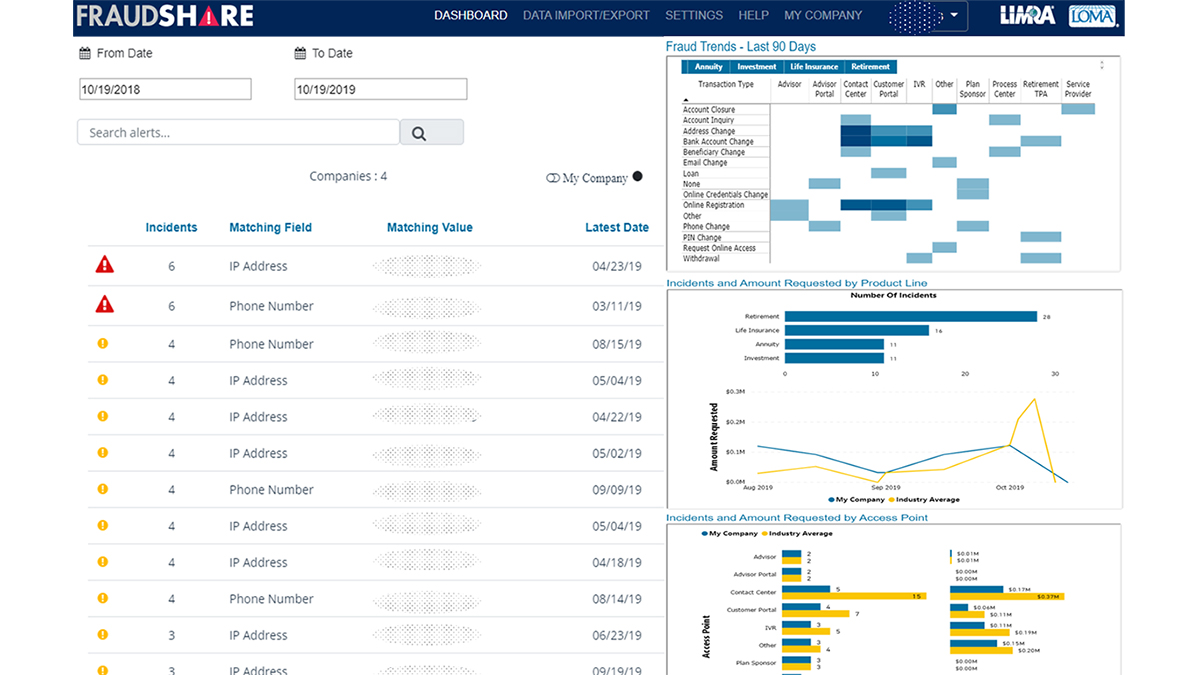This screenshot has width=1200, height=675.
Task: Click the Fraud Trends panel scroll stepper
Action: coord(1102,65)
